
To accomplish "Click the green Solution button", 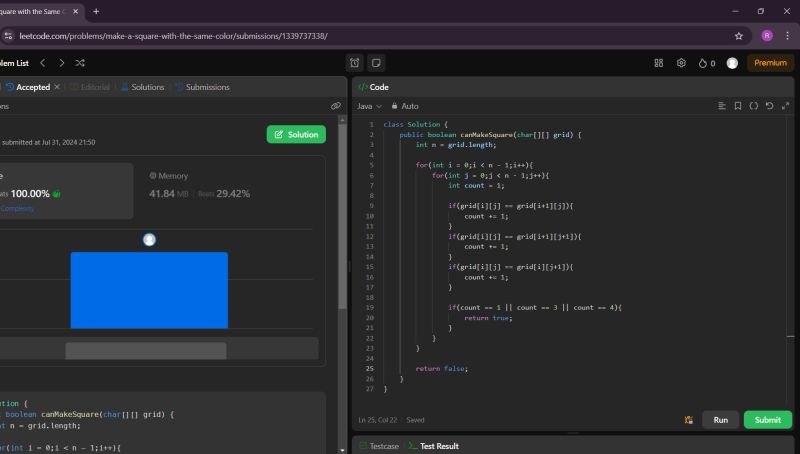I will point(296,134).
